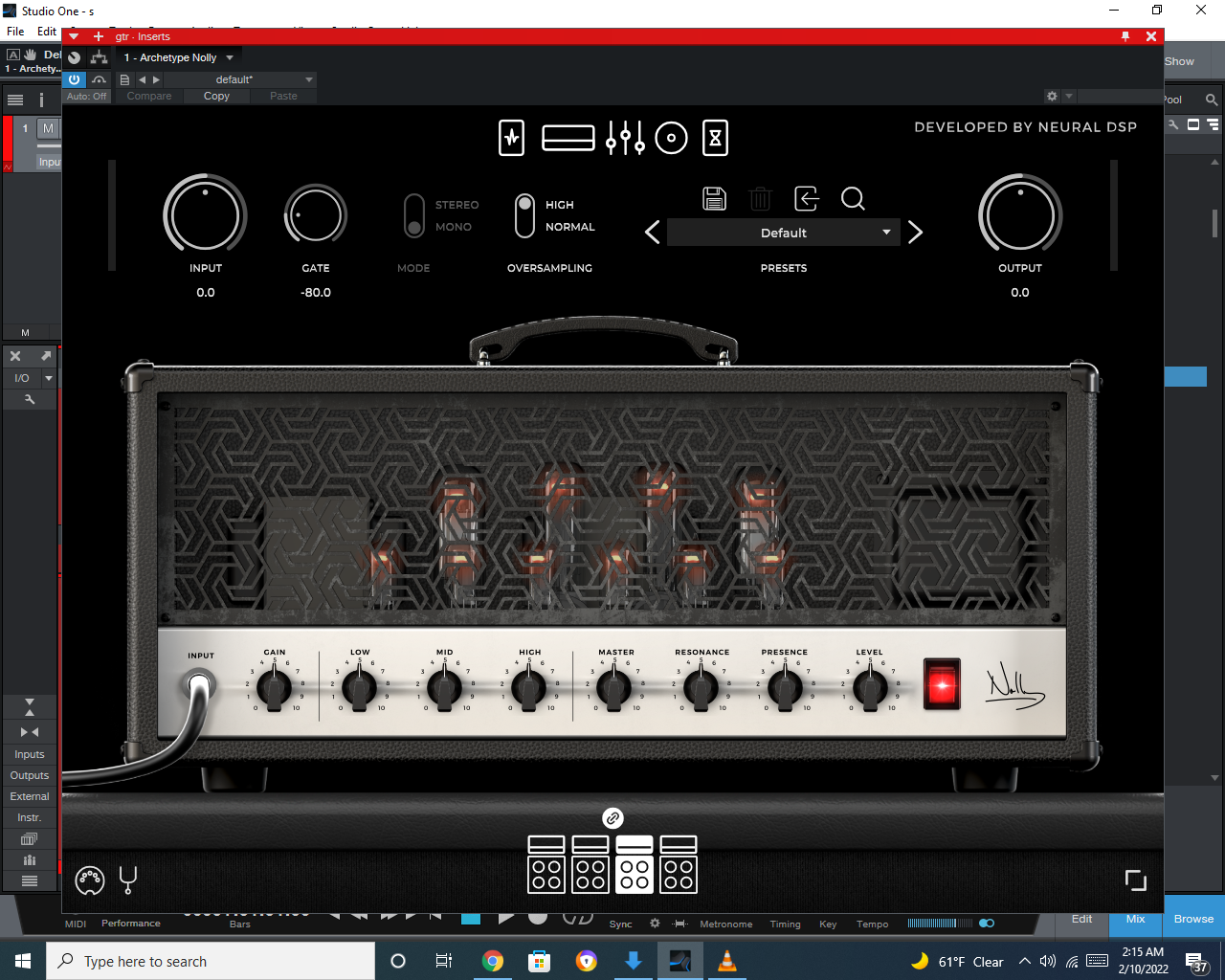The image size is (1225, 980).
Task: Flip the red amp power switch
Action: (x=942, y=683)
